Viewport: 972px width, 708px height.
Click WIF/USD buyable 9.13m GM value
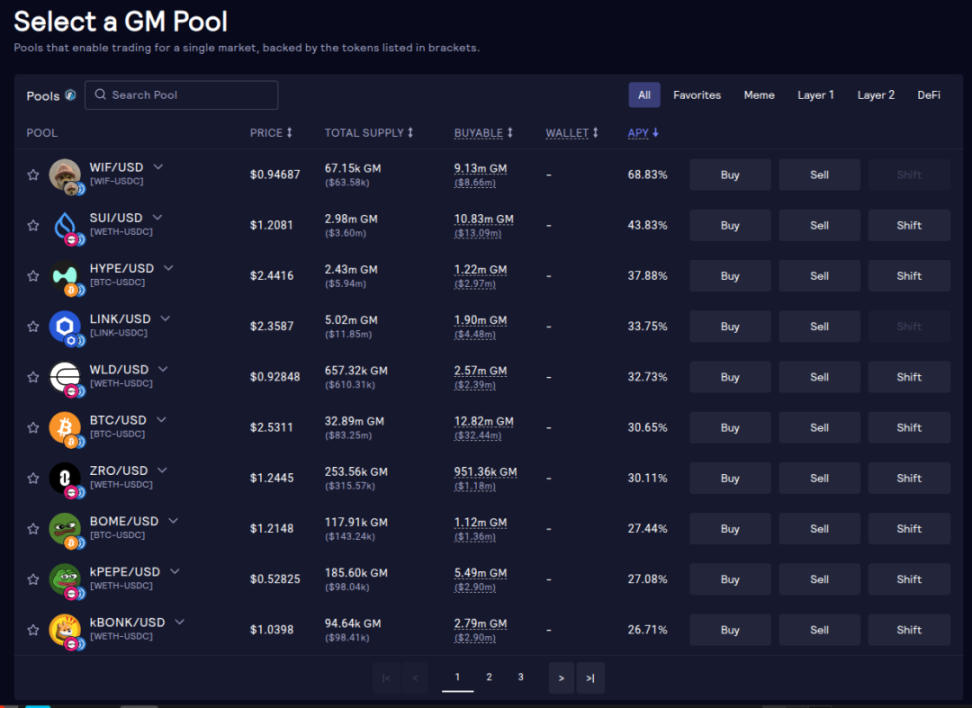pos(480,169)
